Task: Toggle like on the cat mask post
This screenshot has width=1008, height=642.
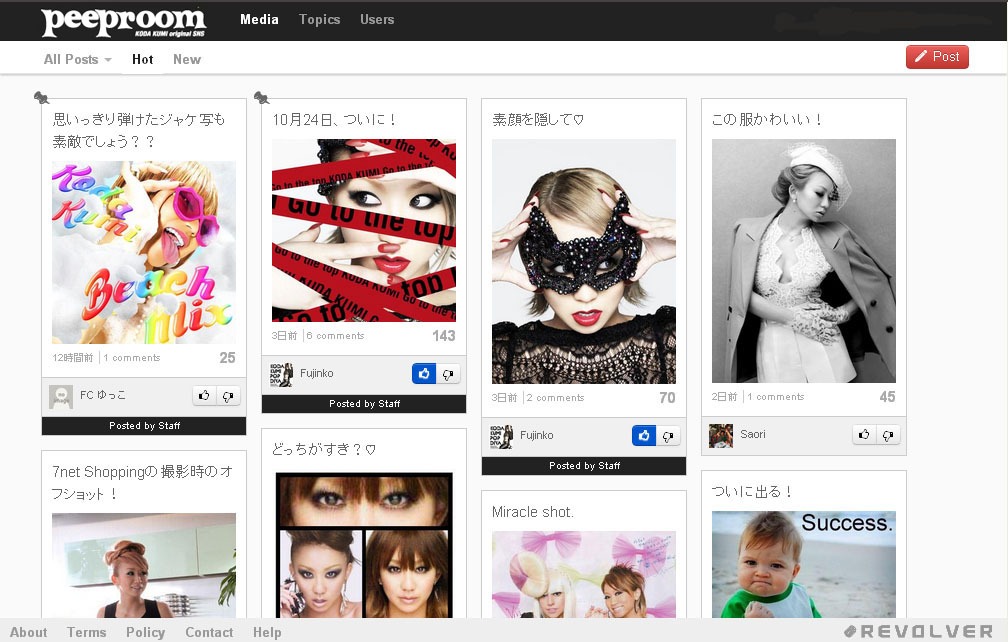Action: (644, 436)
